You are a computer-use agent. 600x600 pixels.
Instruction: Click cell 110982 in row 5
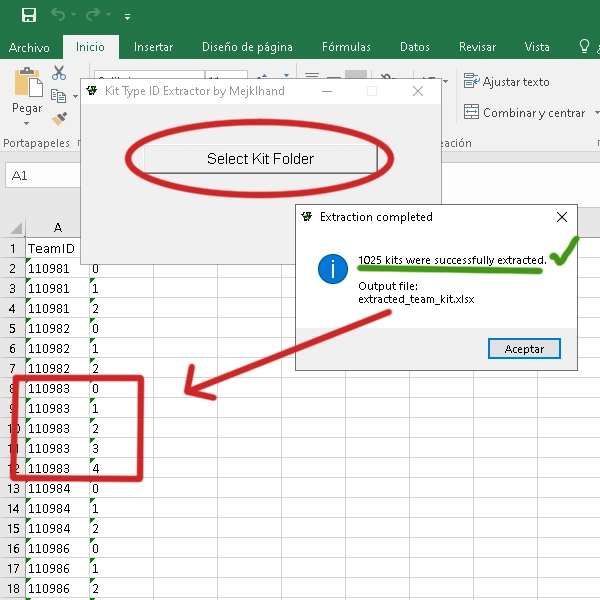pos(57,329)
